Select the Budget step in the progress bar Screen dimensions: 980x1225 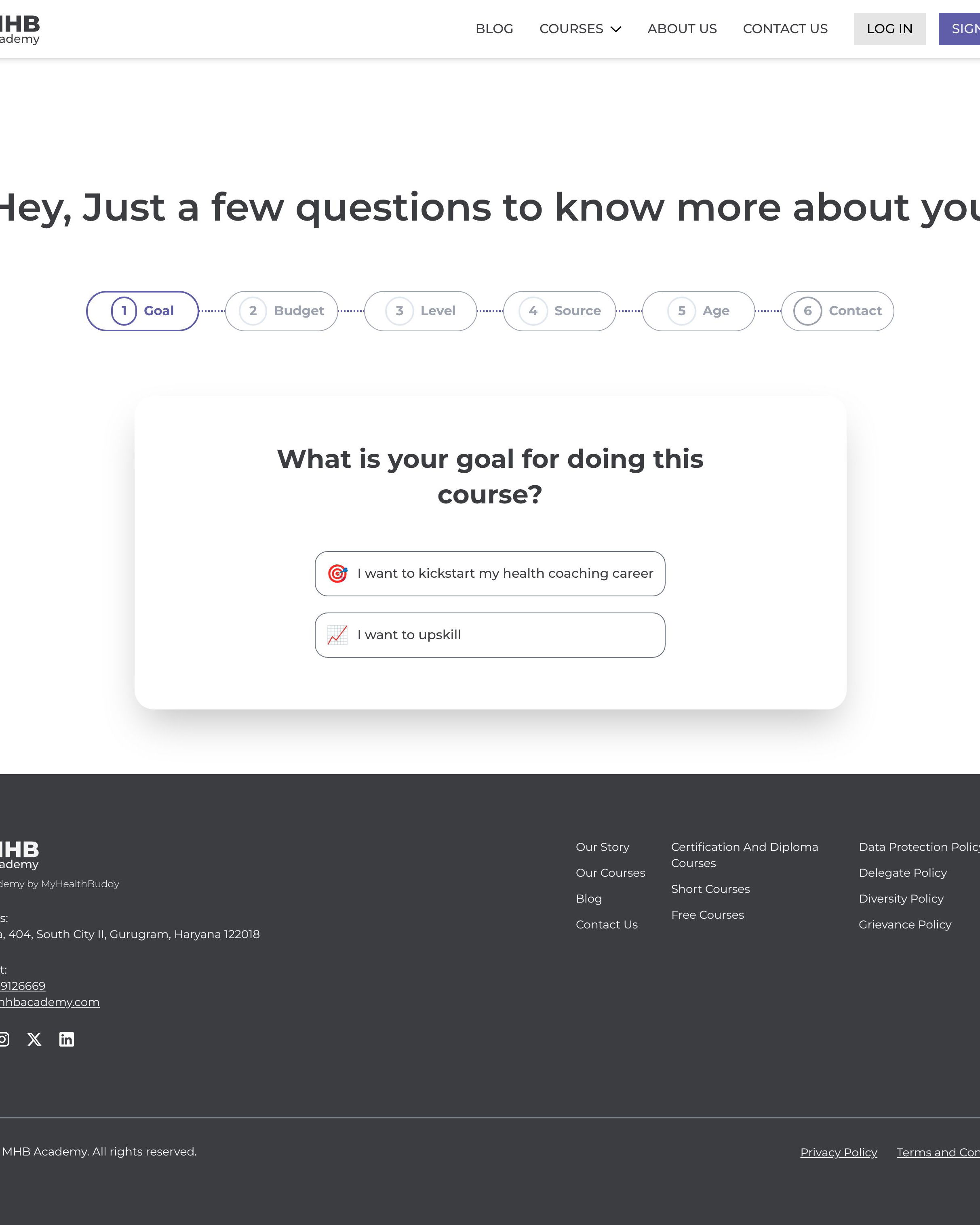point(281,311)
